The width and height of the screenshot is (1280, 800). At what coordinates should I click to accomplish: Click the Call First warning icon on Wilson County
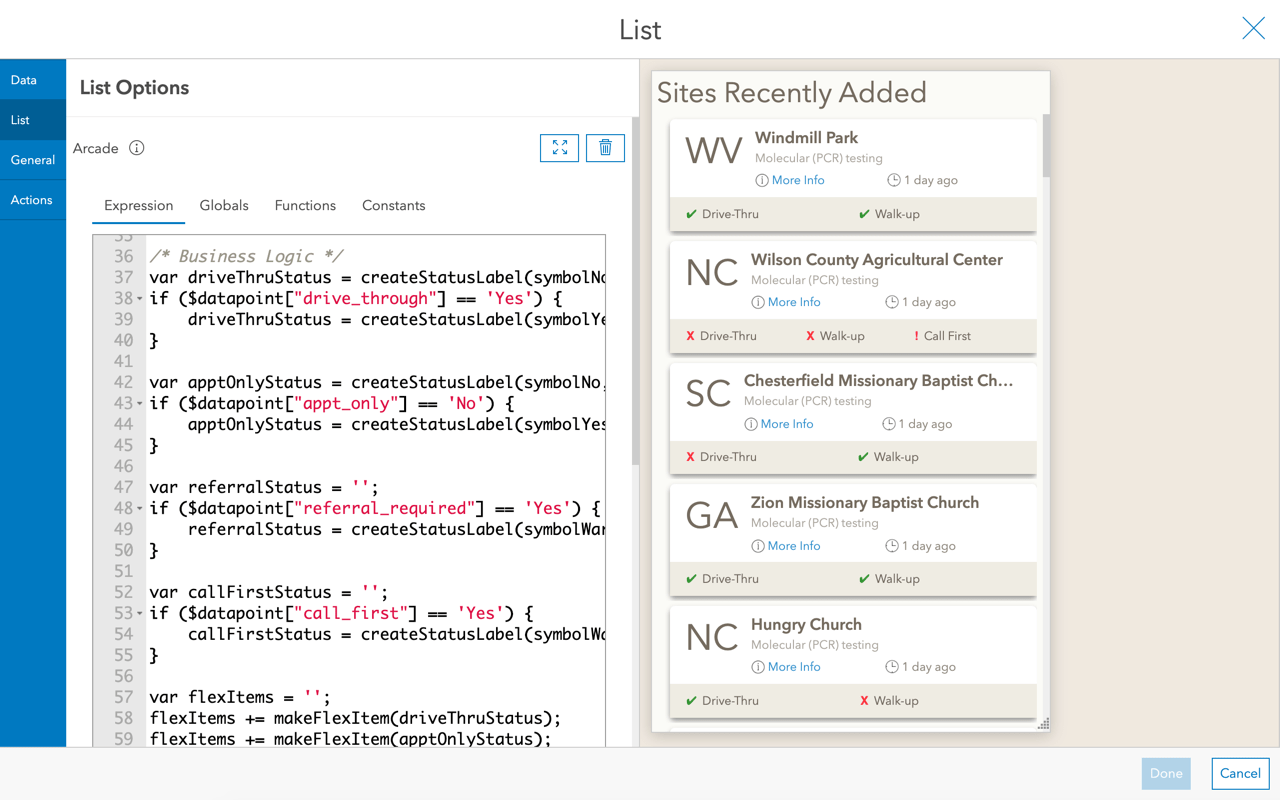point(916,336)
